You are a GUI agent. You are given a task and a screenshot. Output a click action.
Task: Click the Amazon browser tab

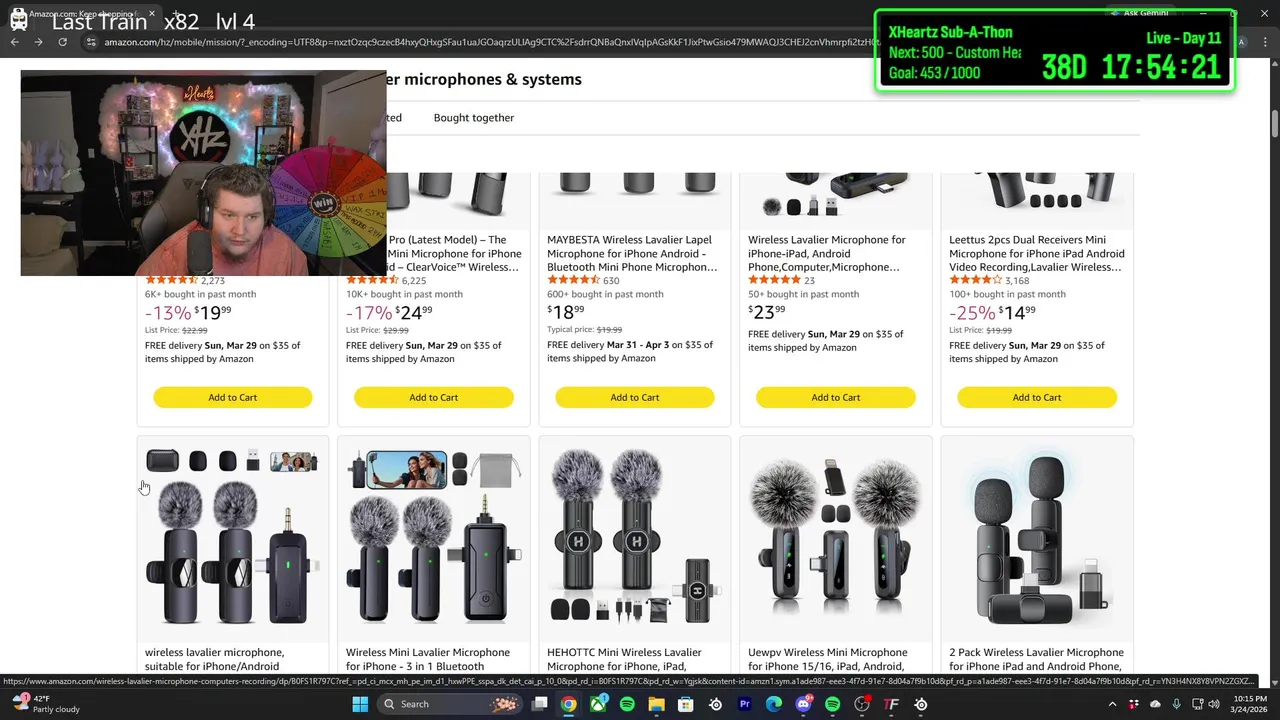(85, 14)
